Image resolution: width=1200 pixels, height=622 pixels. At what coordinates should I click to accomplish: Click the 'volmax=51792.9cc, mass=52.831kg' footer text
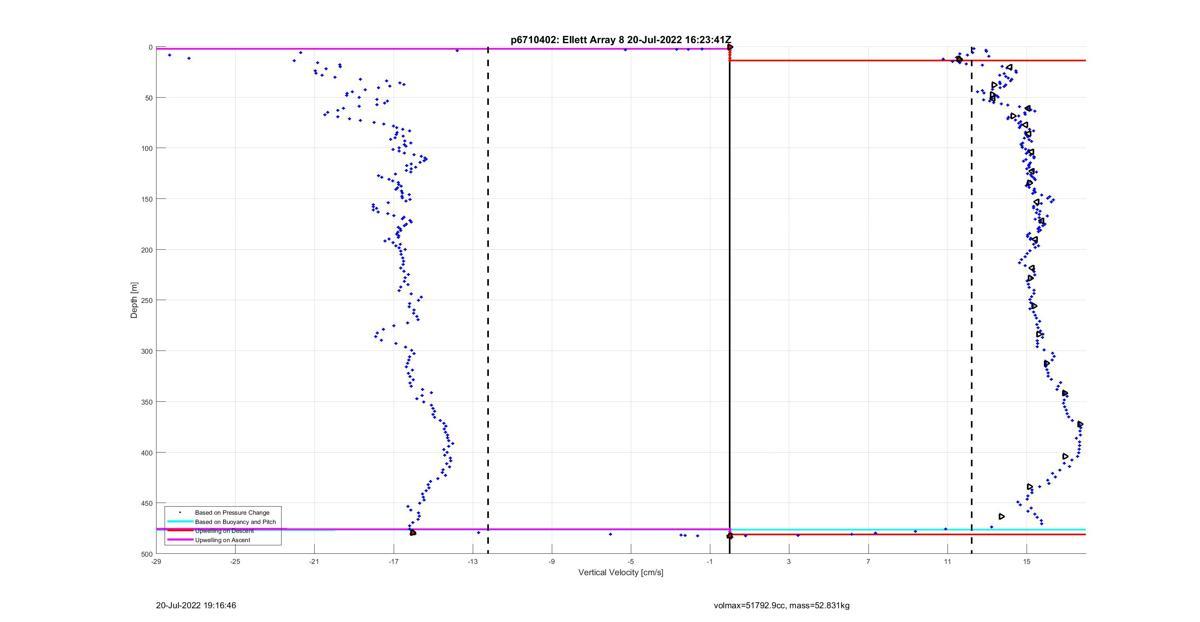tap(782, 605)
